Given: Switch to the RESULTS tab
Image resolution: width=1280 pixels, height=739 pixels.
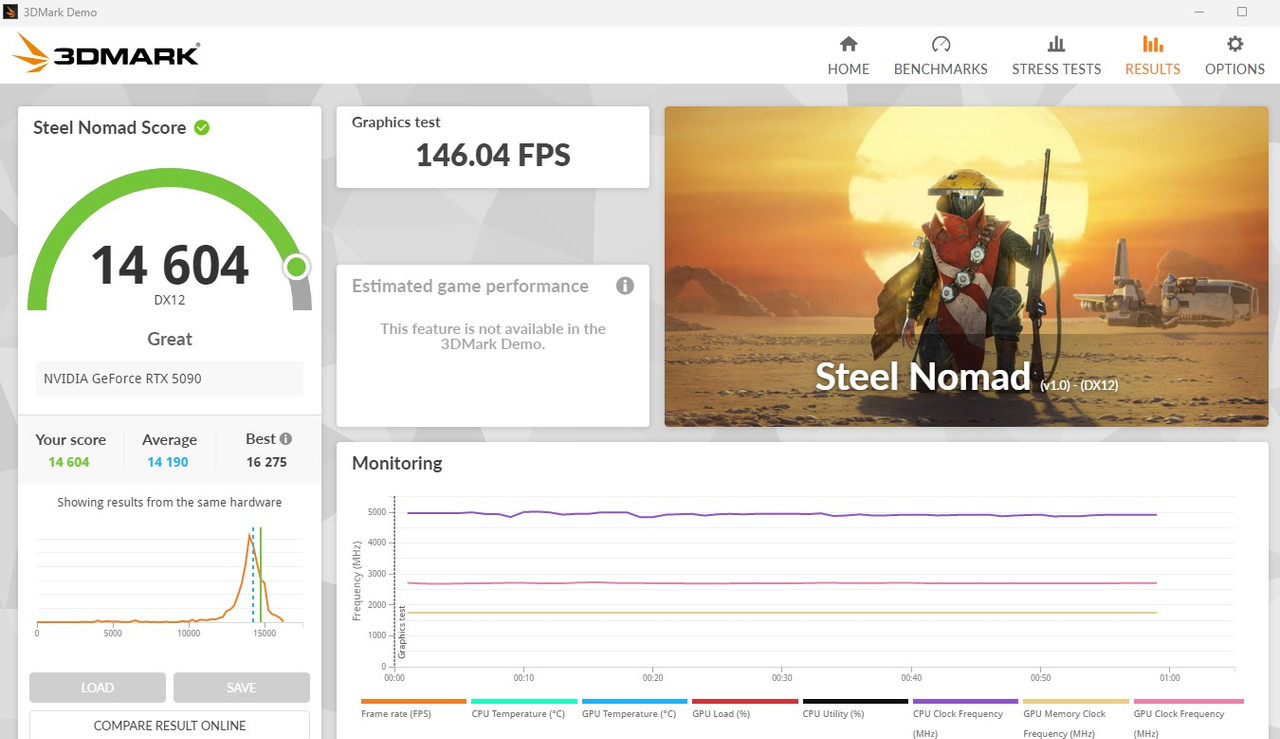Looking at the screenshot, I should pyautogui.click(x=1152, y=56).
